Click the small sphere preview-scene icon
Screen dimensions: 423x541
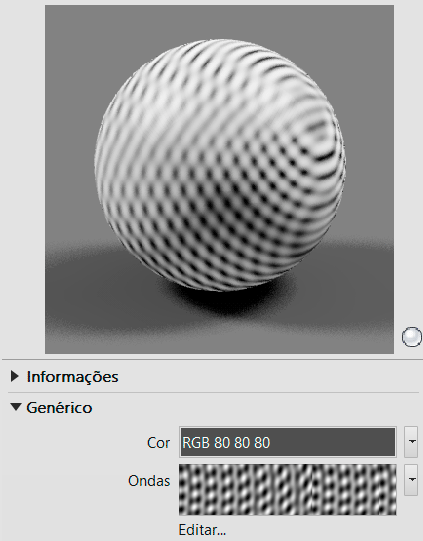click(412, 337)
